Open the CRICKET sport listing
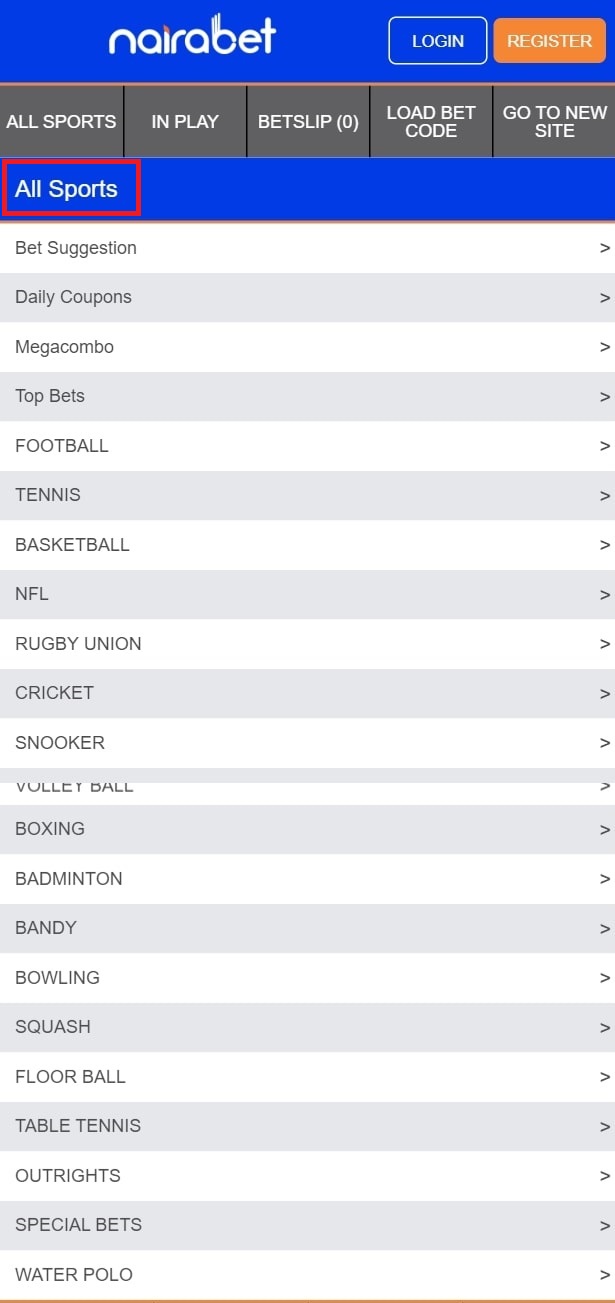 tap(54, 693)
